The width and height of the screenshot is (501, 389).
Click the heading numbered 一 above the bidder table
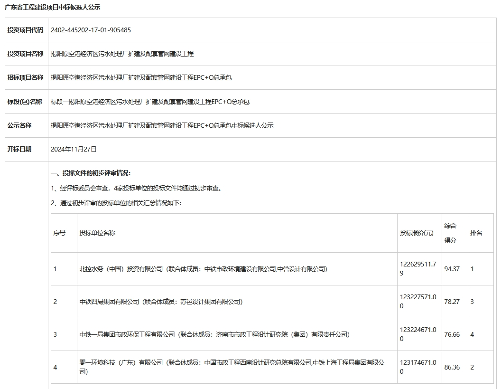(91, 173)
